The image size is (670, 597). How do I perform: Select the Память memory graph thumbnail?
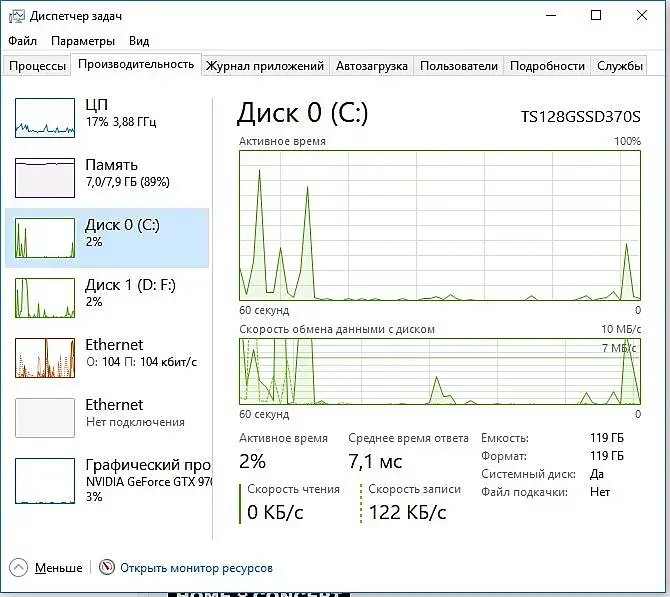[x=45, y=177]
